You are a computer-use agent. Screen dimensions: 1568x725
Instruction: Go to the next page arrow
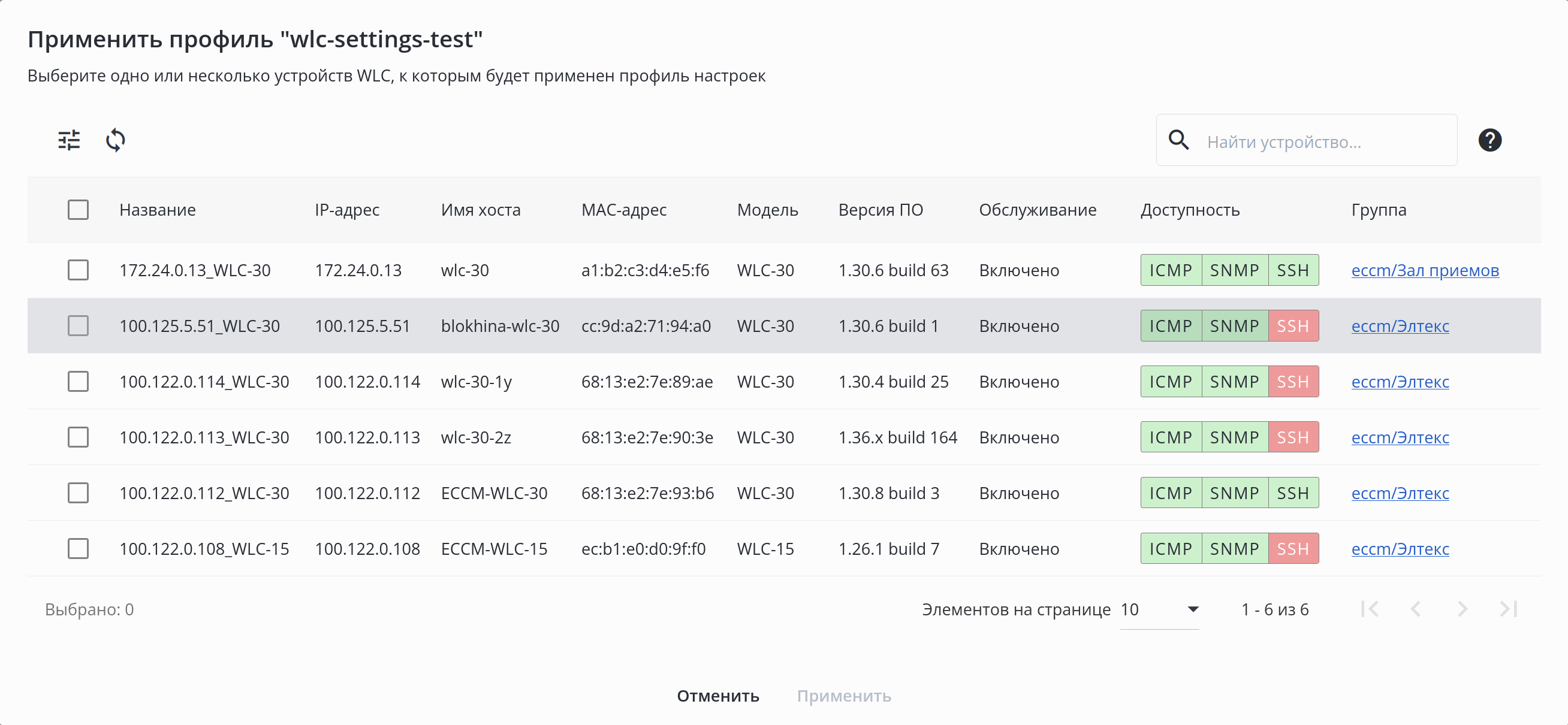pyautogui.click(x=1462, y=609)
